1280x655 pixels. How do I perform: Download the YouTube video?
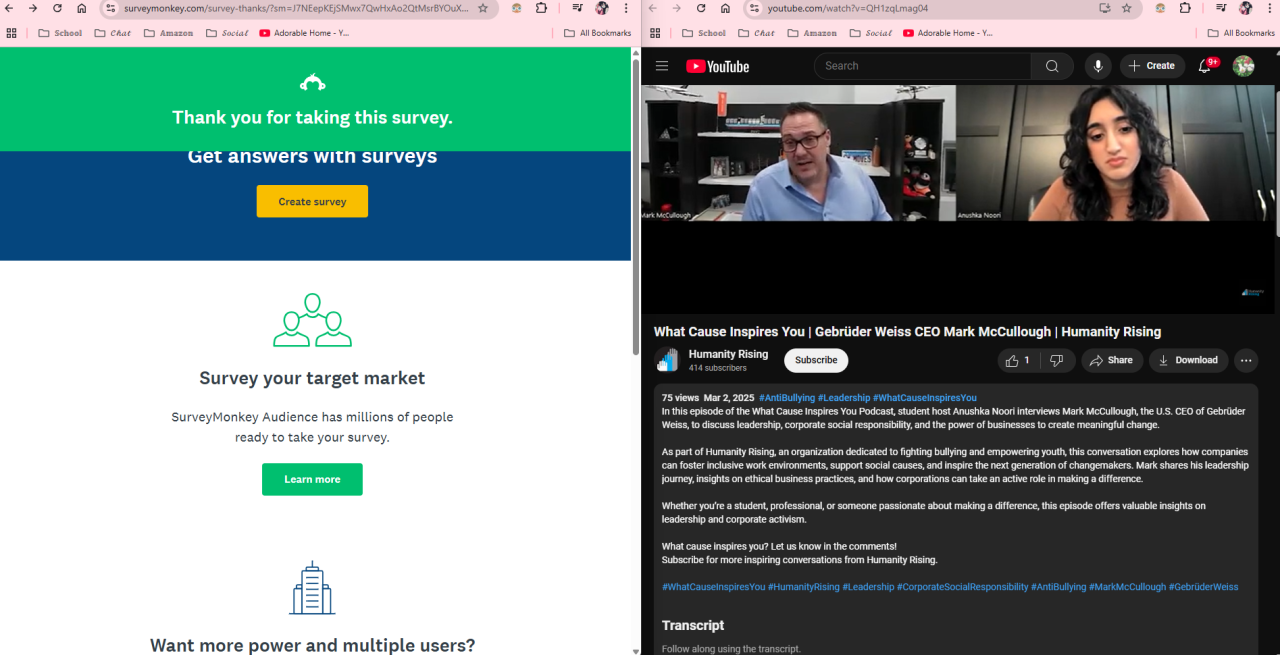click(1188, 360)
